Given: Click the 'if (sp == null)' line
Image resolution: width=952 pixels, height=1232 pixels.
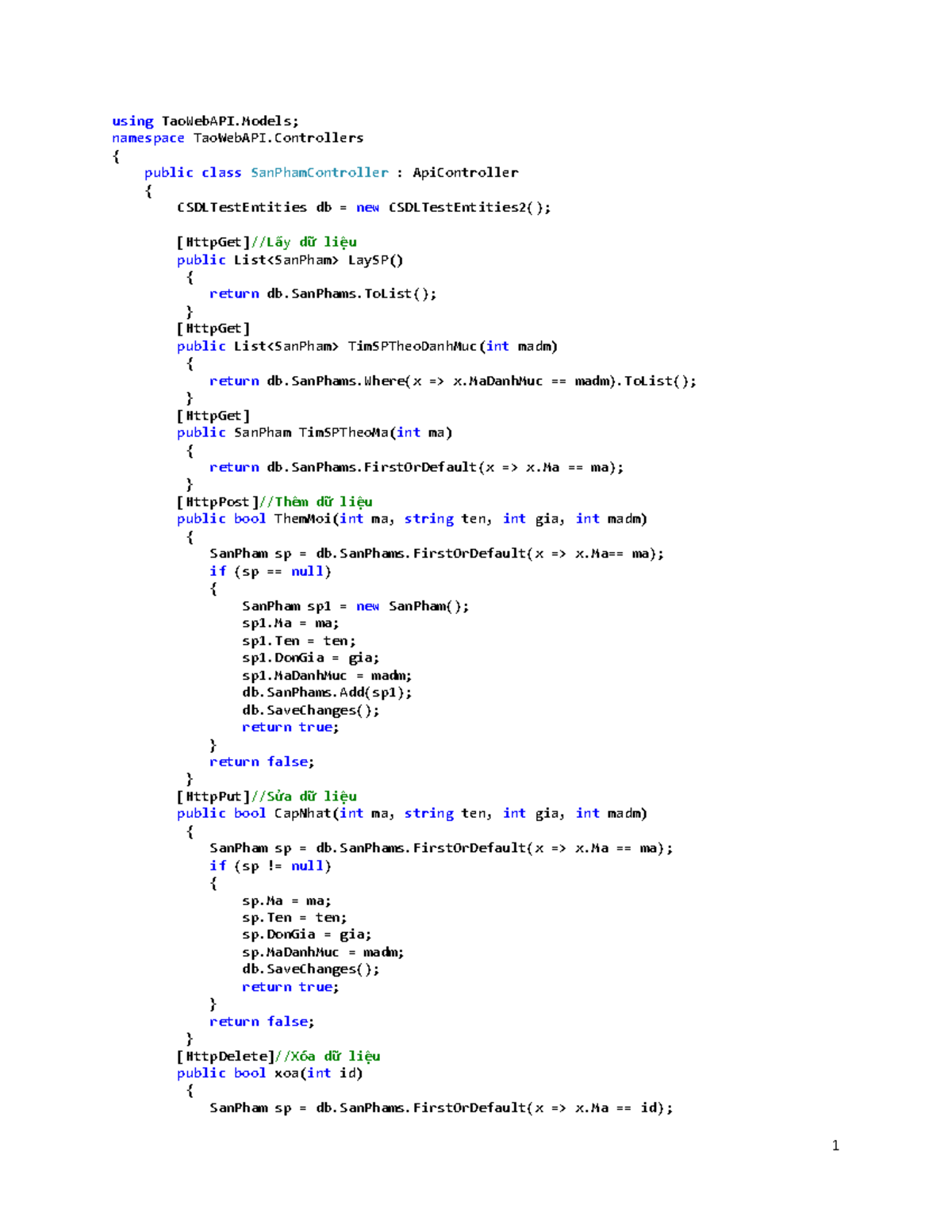Looking at the screenshot, I should pyautogui.click(x=271, y=572).
